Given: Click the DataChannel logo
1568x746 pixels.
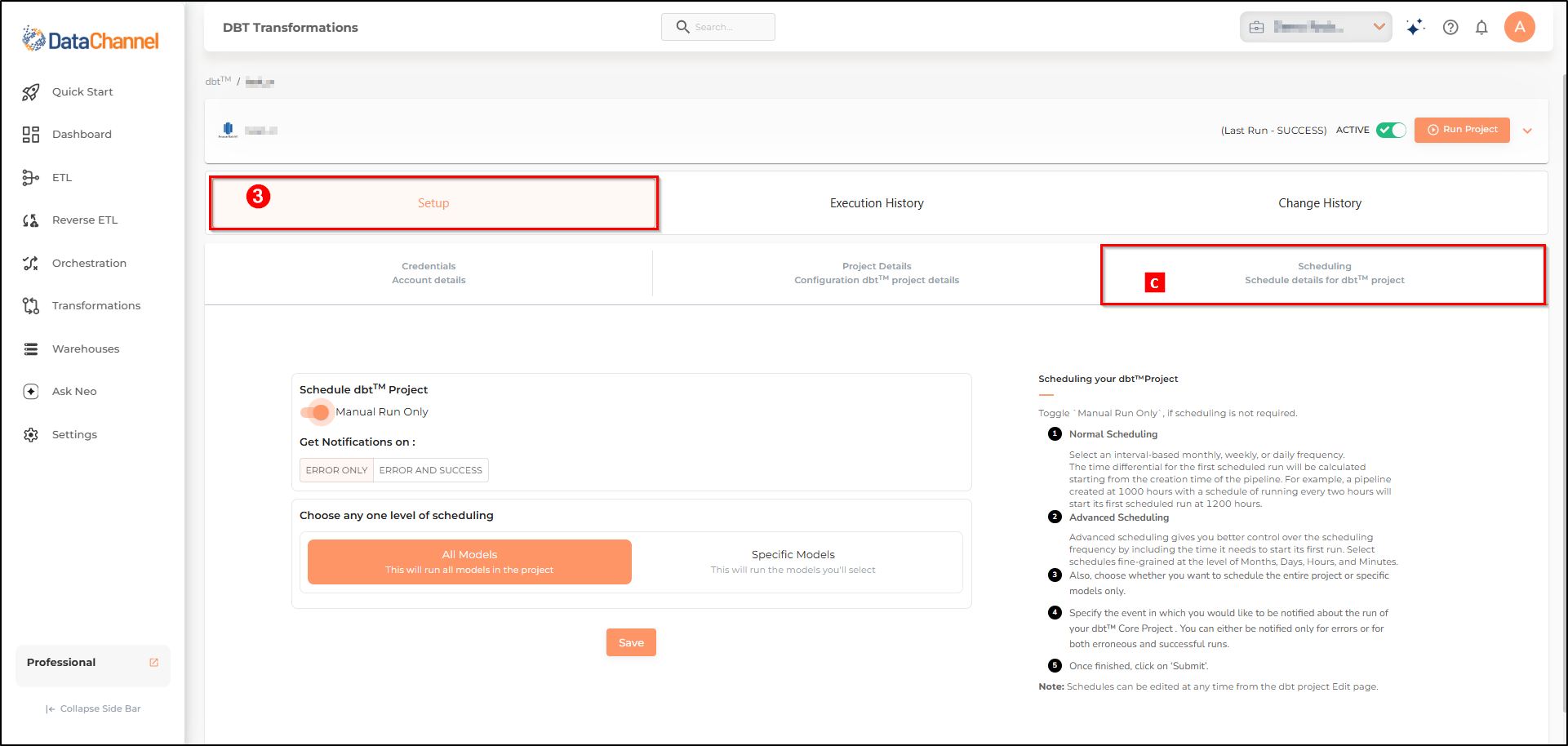Looking at the screenshot, I should pyautogui.click(x=91, y=39).
